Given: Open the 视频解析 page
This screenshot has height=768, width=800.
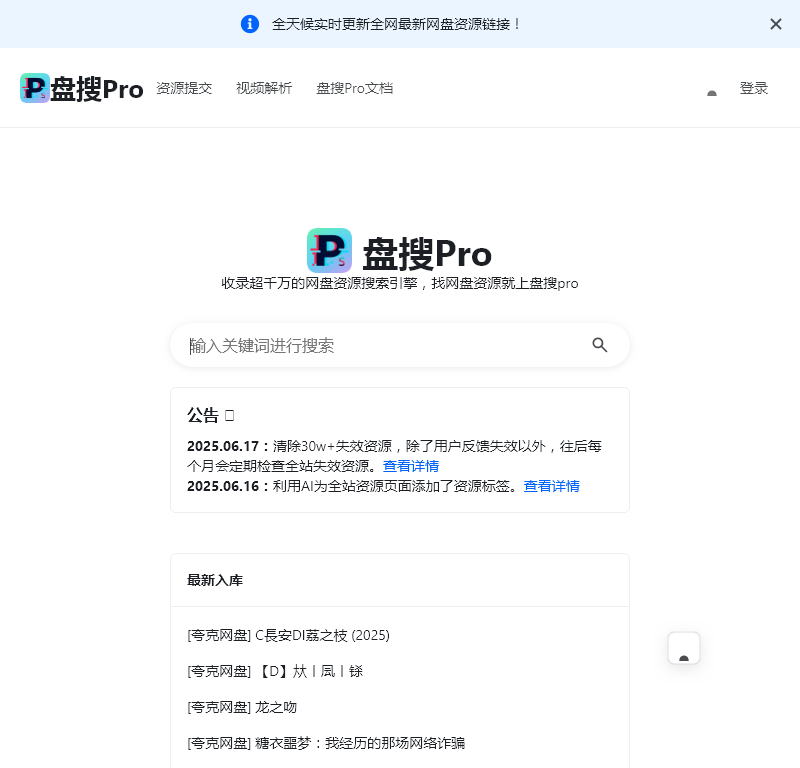Looking at the screenshot, I should [x=264, y=88].
